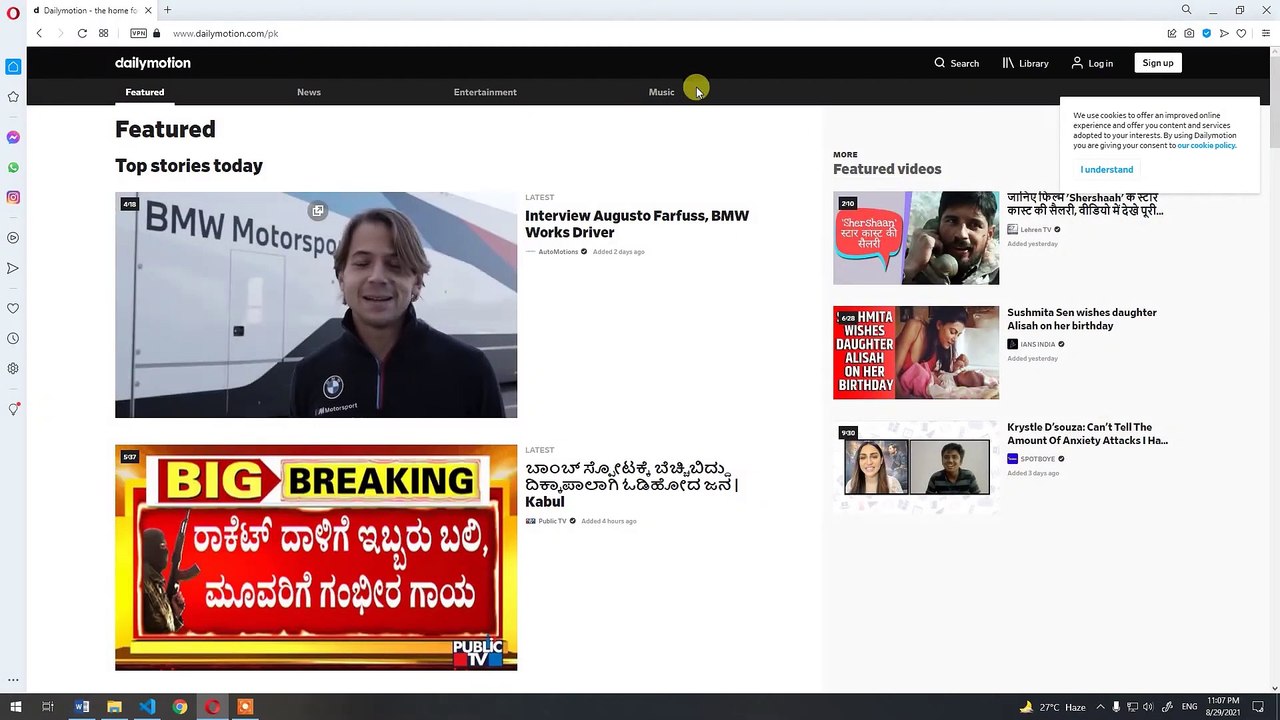Screen dimensions: 1280x720
Task: Open the Windows Start menu
Action: 15,707
